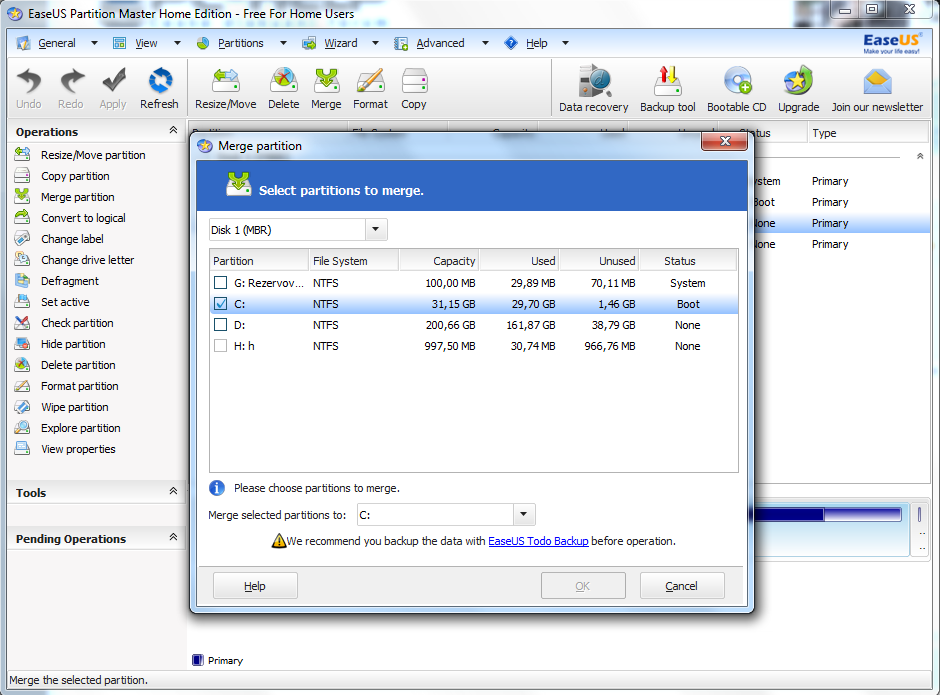Viewport: 943px width, 698px height.
Task: Expand the Merge selected partitions to dropdown
Action: click(x=525, y=515)
